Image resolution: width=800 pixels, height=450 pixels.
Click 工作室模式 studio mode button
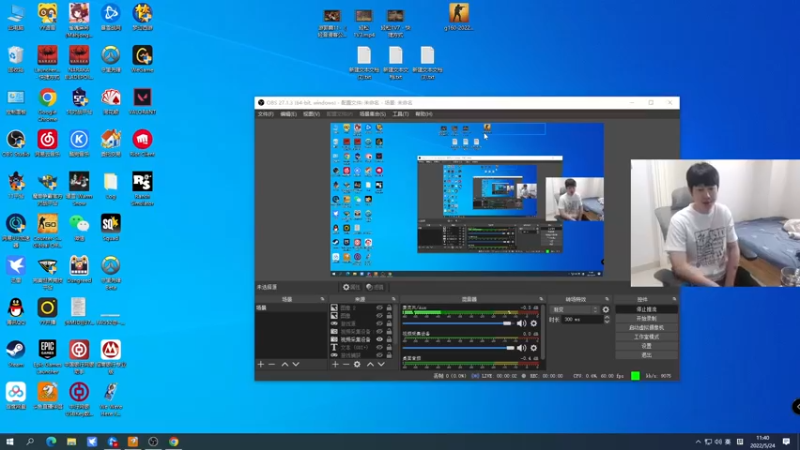646,337
